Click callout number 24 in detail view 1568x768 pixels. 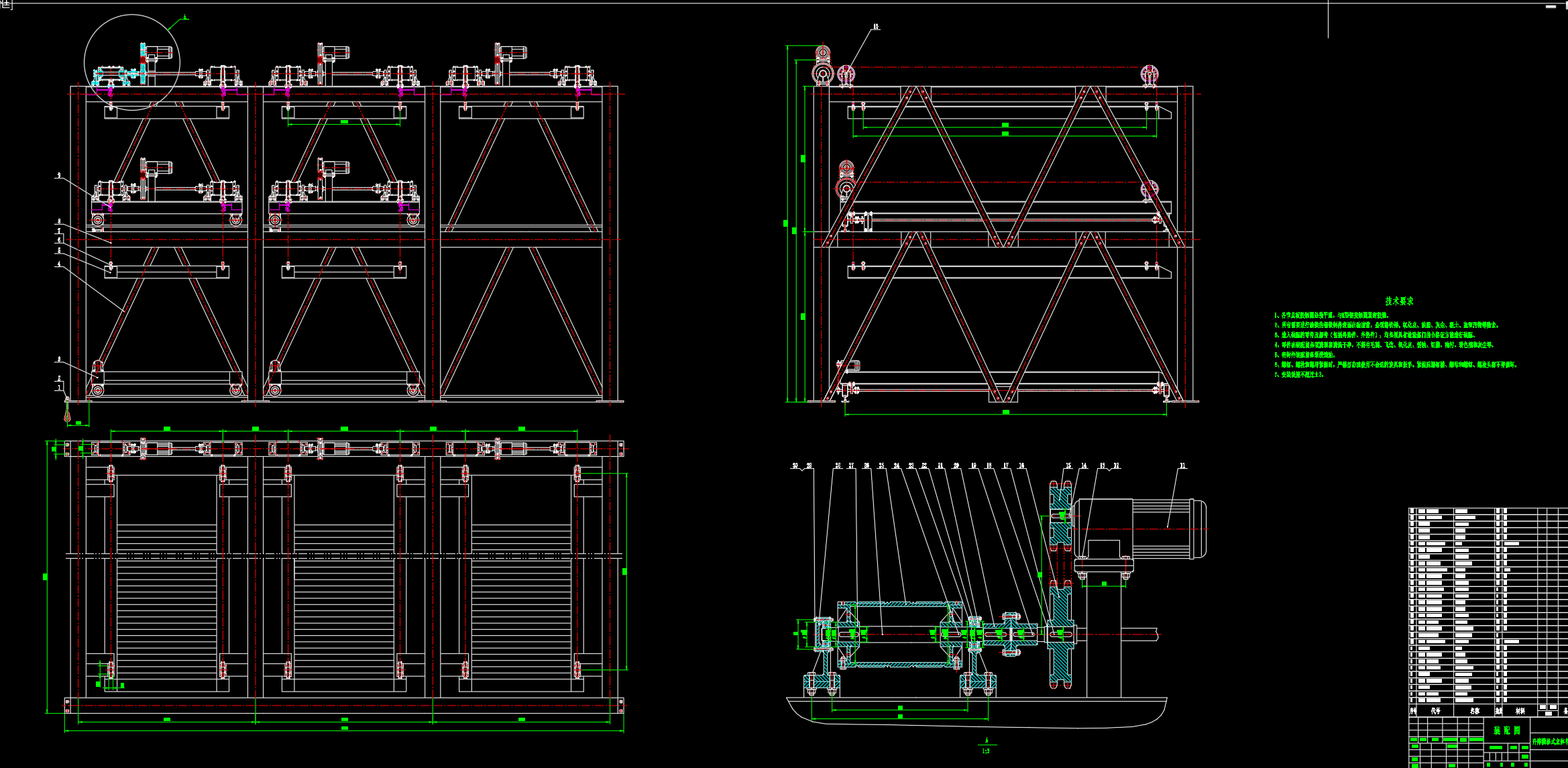point(896,465)
